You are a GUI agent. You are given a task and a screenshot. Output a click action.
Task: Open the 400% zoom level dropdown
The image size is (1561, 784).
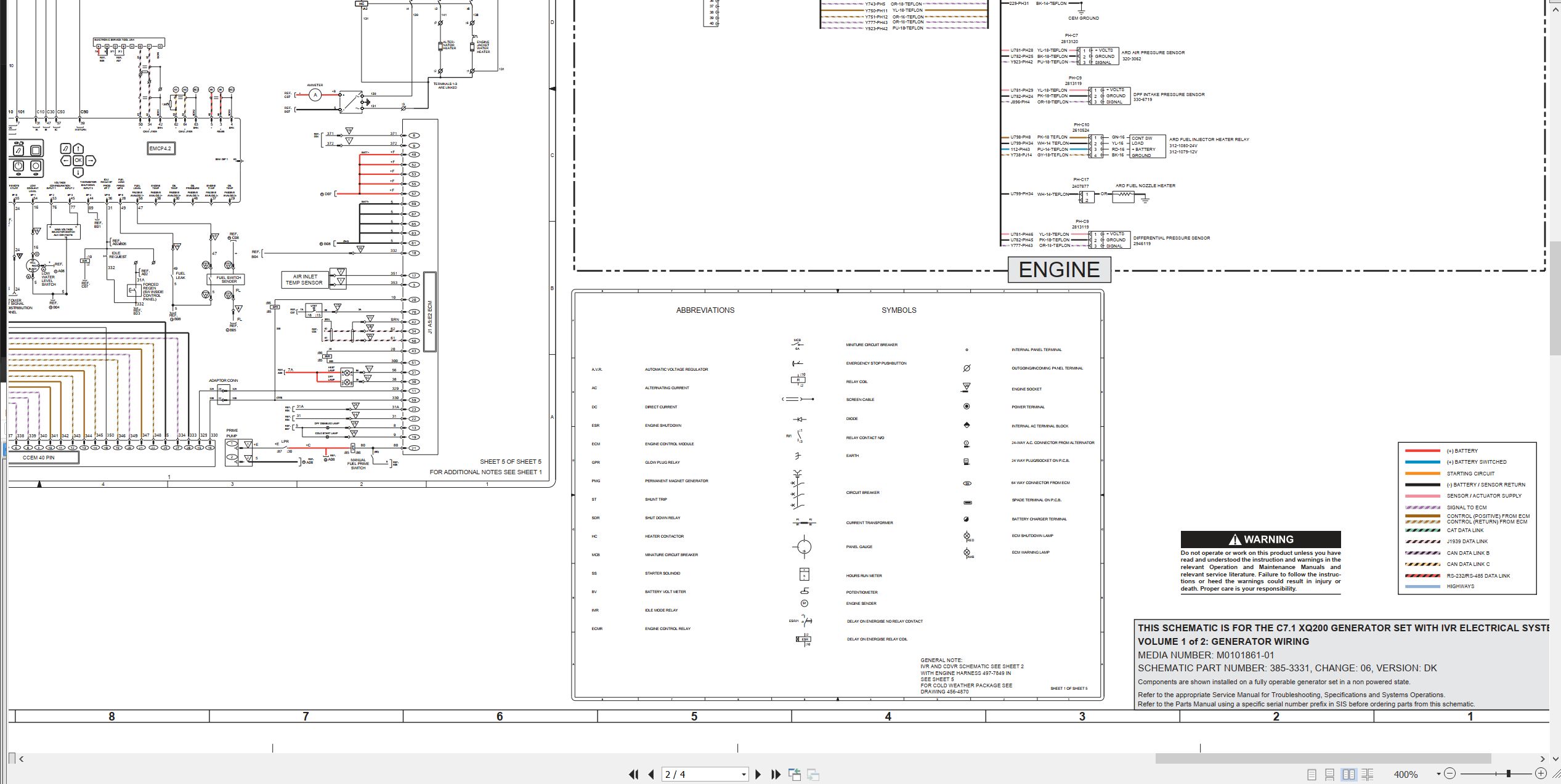click(x=1439, y=774)
